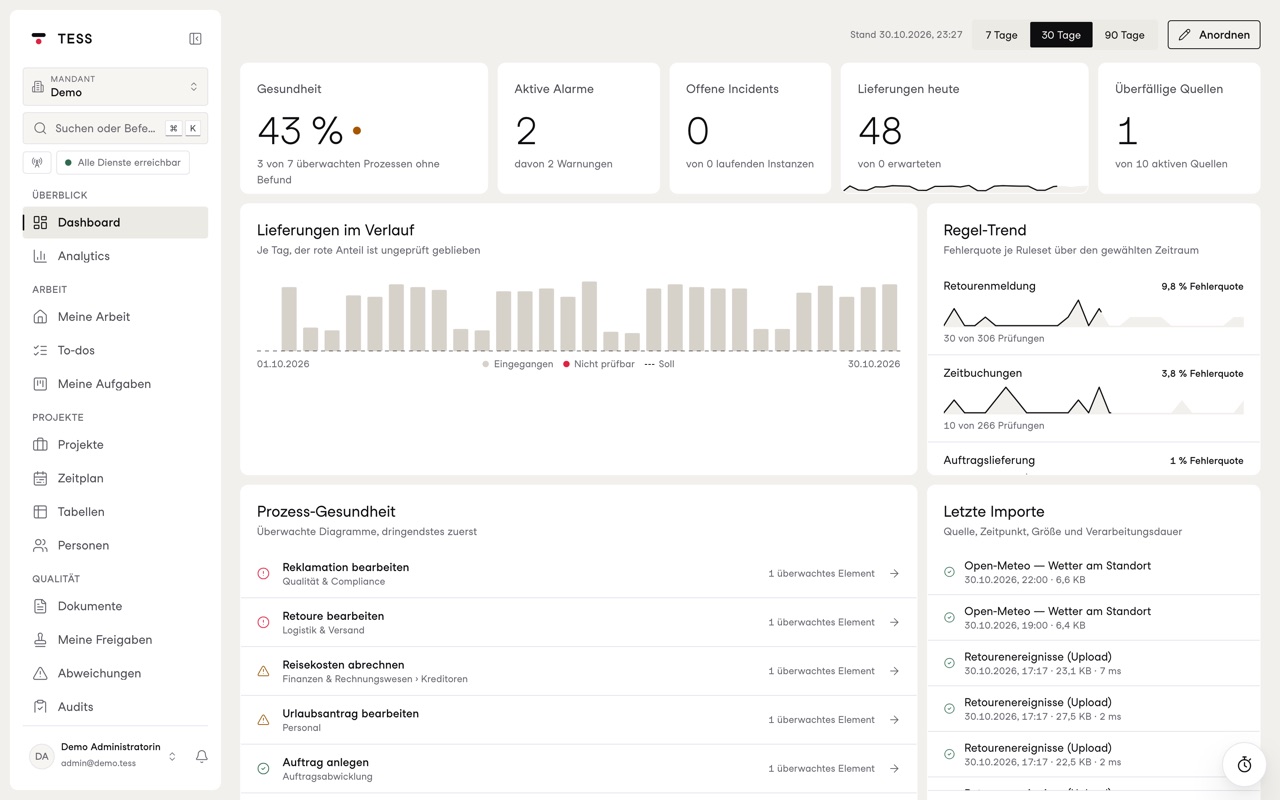Open Dokumente in the sidebar
The height and width of the screenshot is (800, 1280).
(115, 606)
